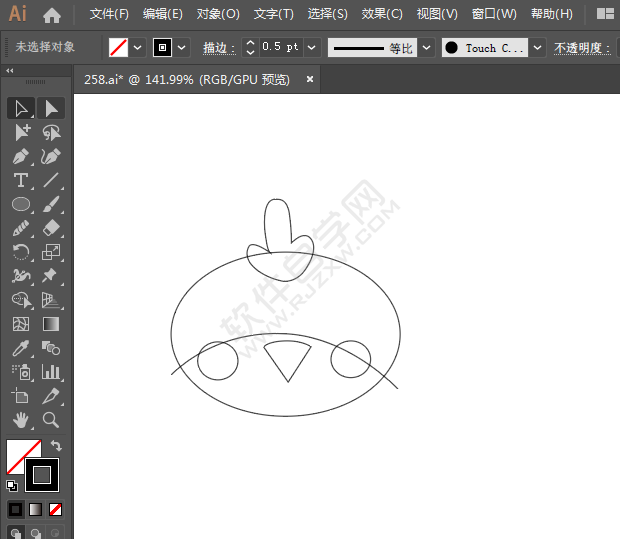
Task: Select the Direct Selection tool (white arrow)
Action: (51, 108)
